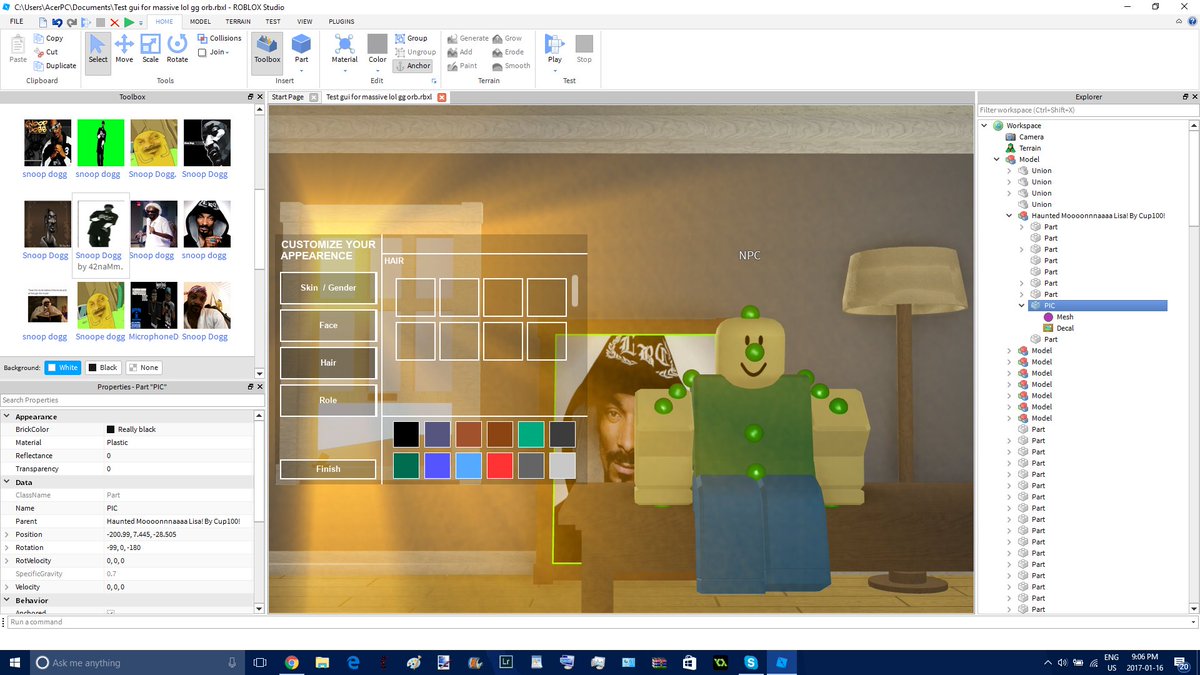Duplicate the selected object
The width and height of the screenshot is (1200, 675).
[x=54, y=66]
